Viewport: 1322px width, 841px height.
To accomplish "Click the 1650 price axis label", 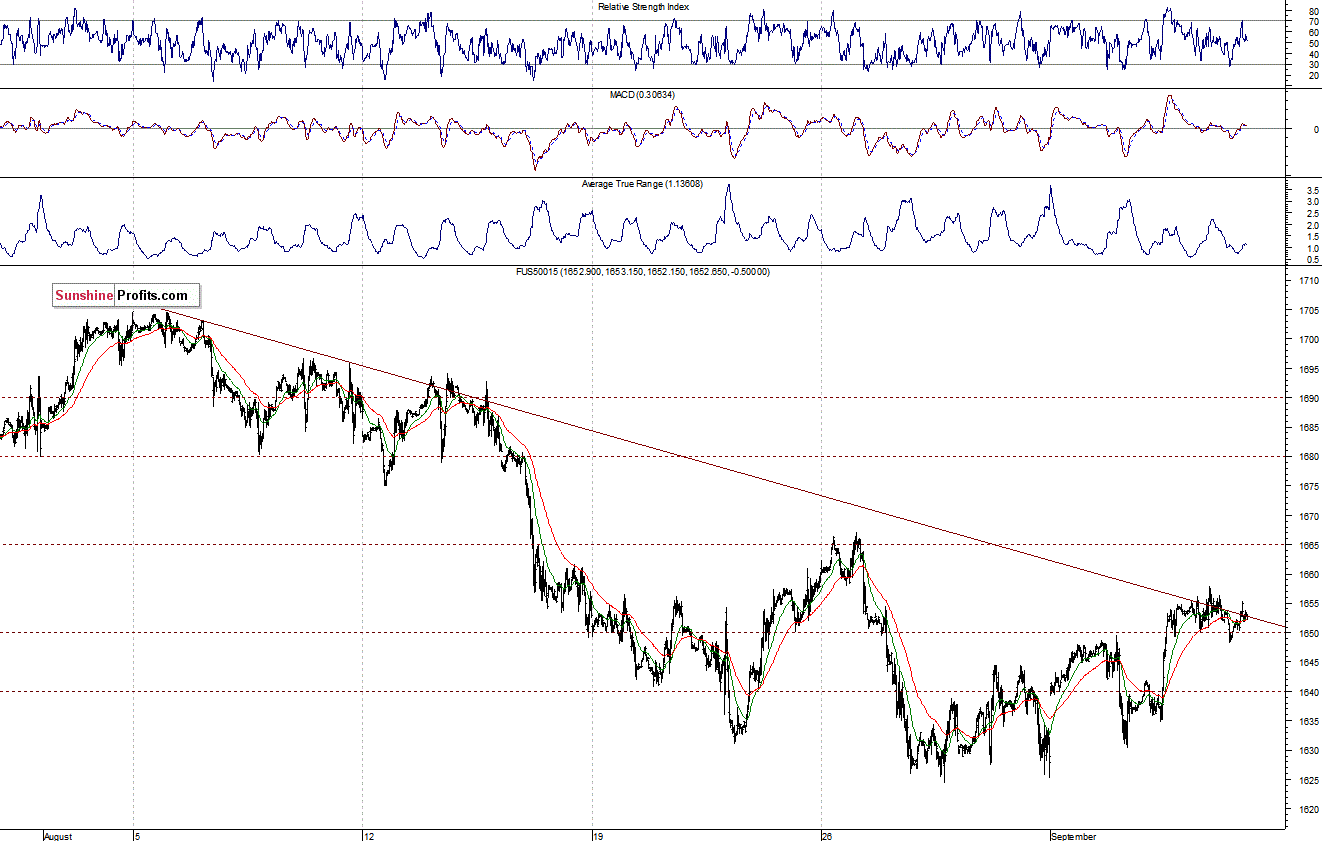I will (x=1307, y=634).
